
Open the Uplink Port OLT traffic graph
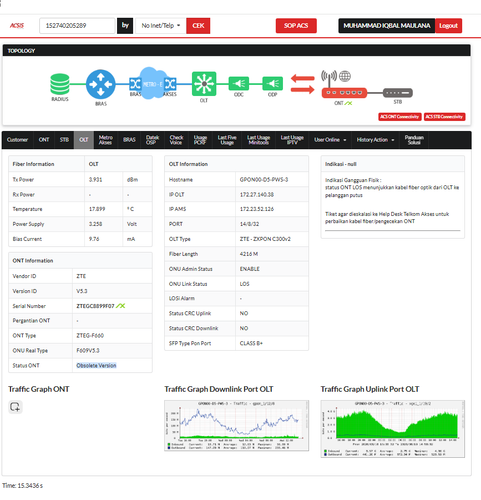point(393,429)
